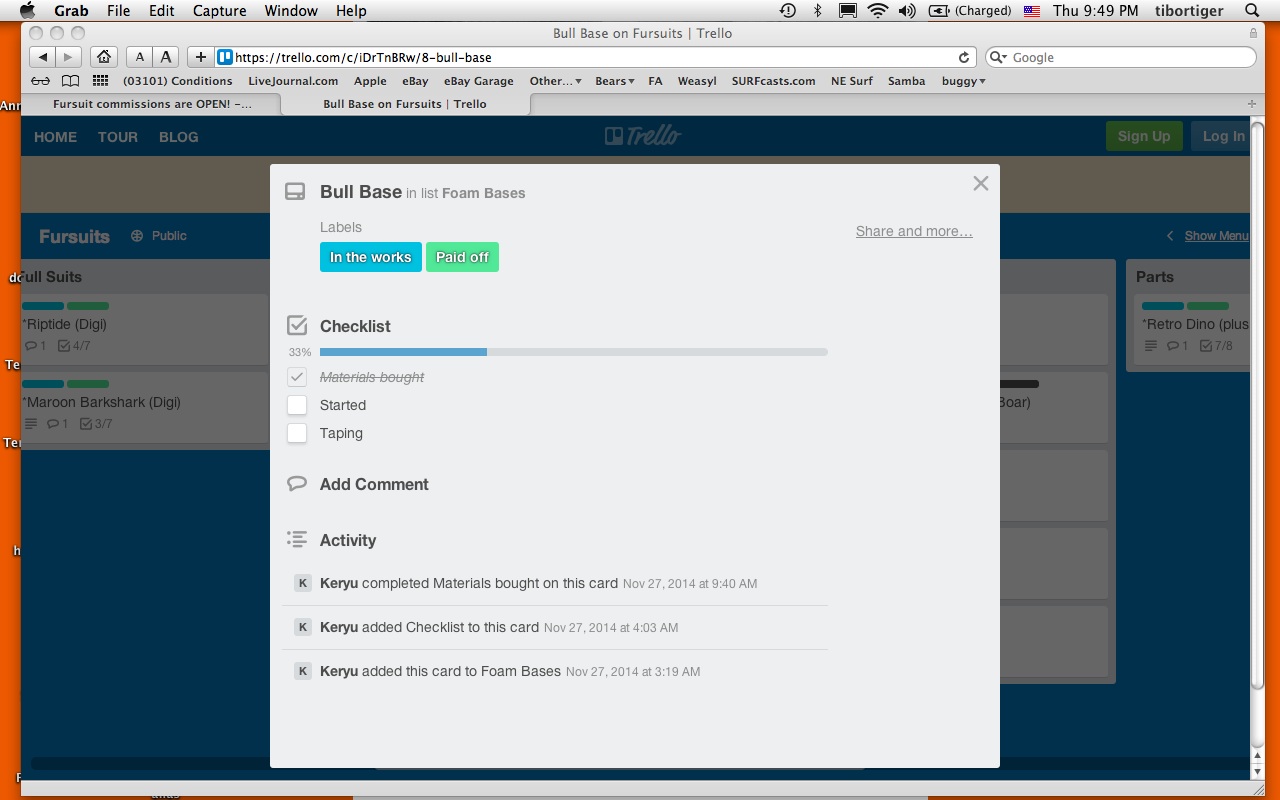Open the bookmarks book icon

pos(70,81)
